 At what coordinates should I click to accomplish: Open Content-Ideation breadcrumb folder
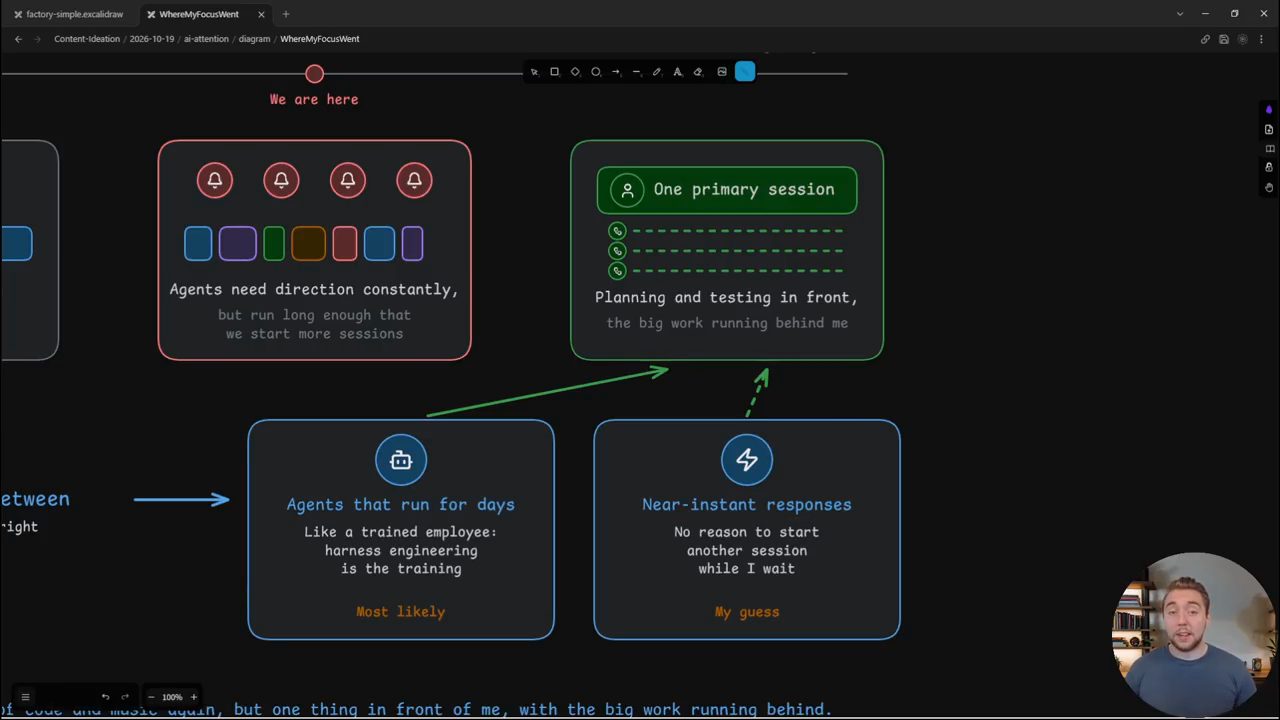tap(87, 39)
